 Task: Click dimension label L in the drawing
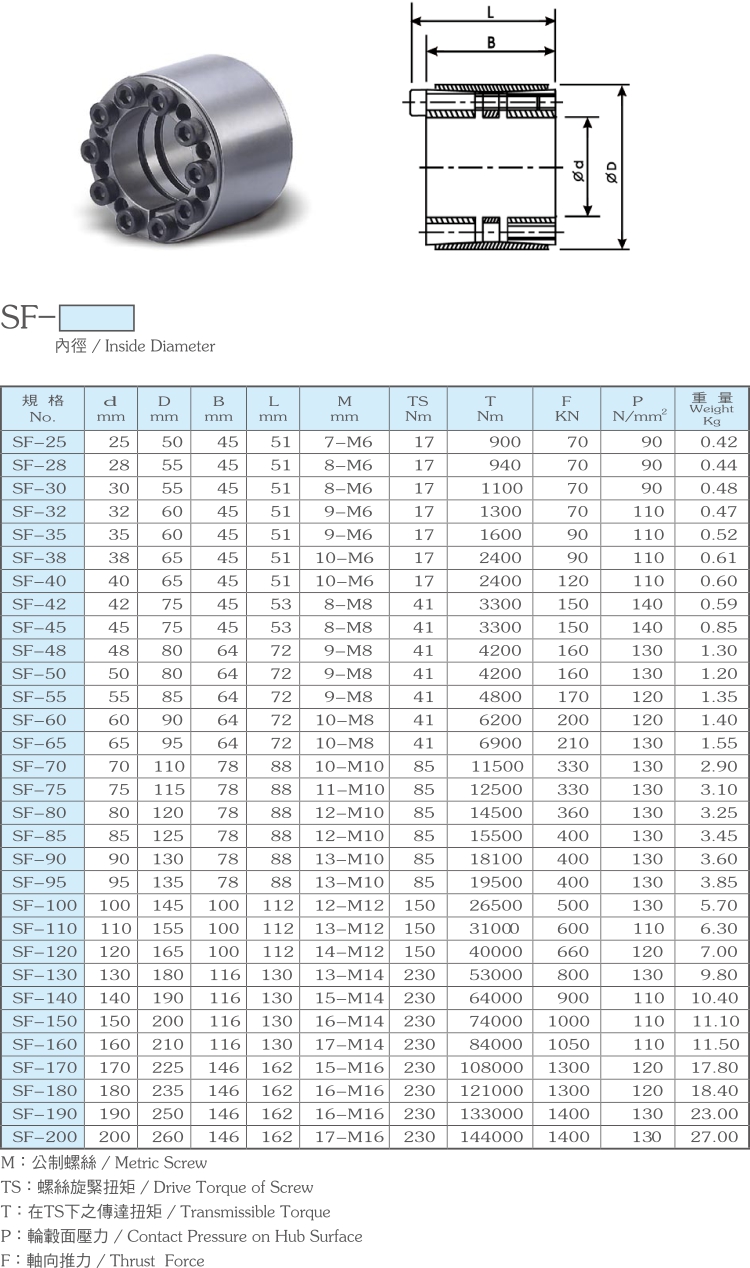click(492, 13)
